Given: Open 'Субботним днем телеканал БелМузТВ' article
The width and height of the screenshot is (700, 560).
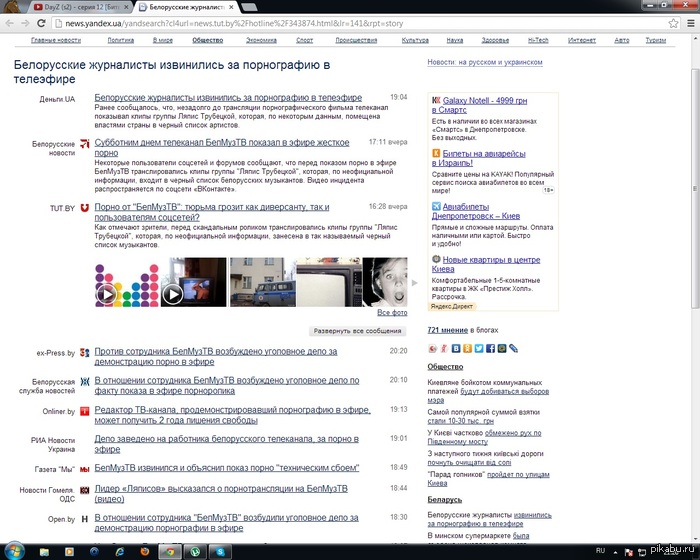Looking at the screenshot, I should tap(222, 147).
